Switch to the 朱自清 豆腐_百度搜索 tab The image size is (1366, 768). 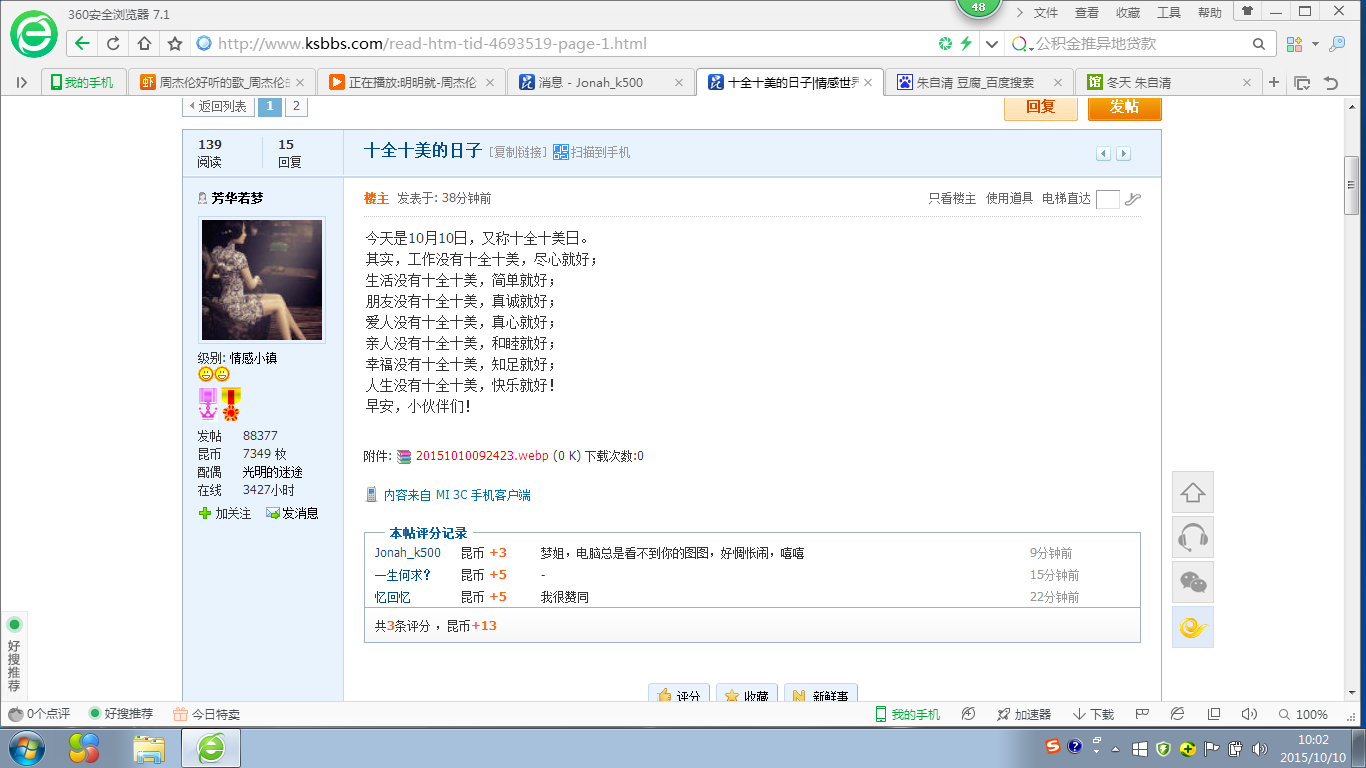click(978, 83)
